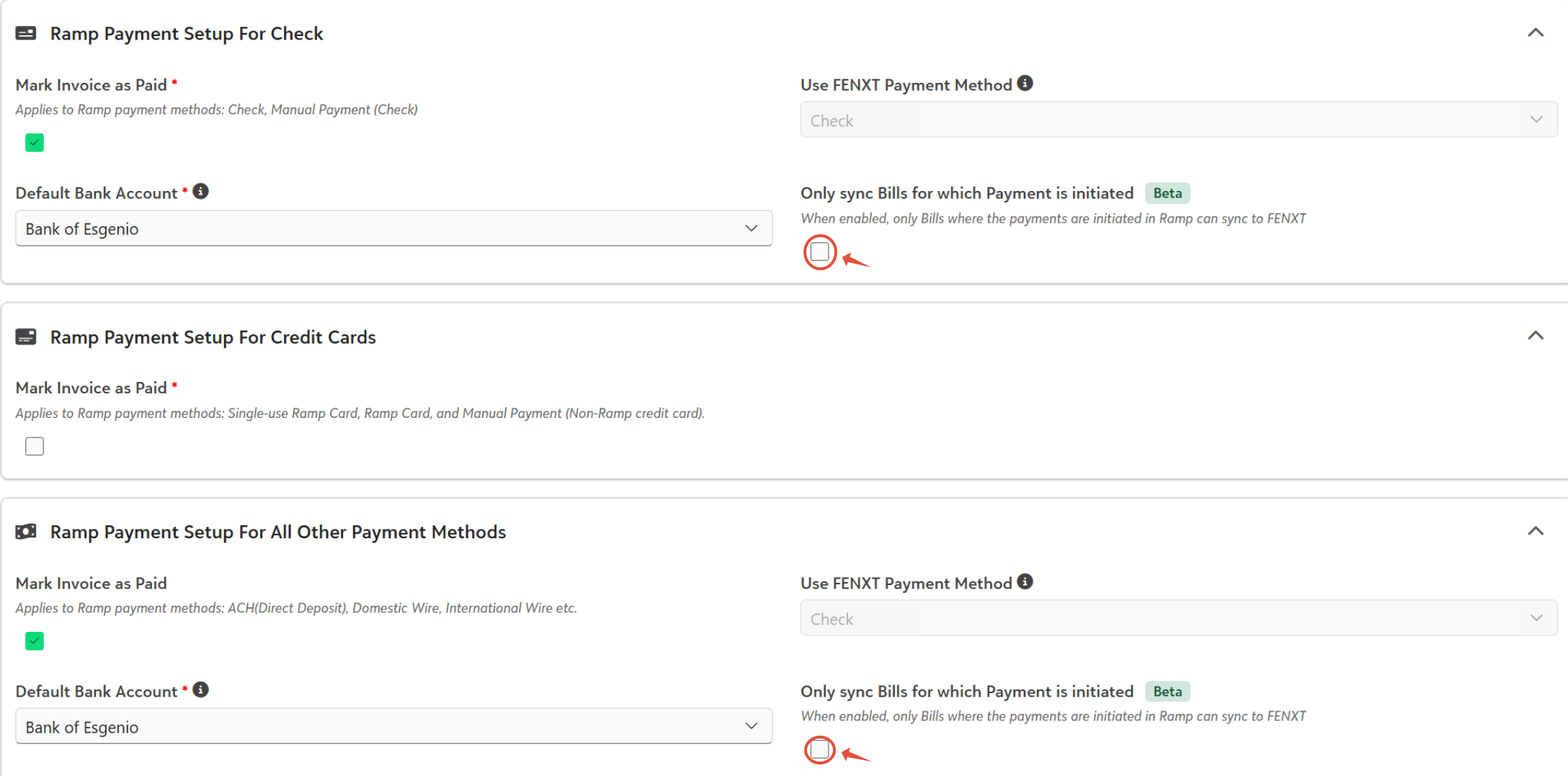1568x776 pixels.
Task: Uncheck Mark Invoice as Paid for Check
Action: coord(35,143)
